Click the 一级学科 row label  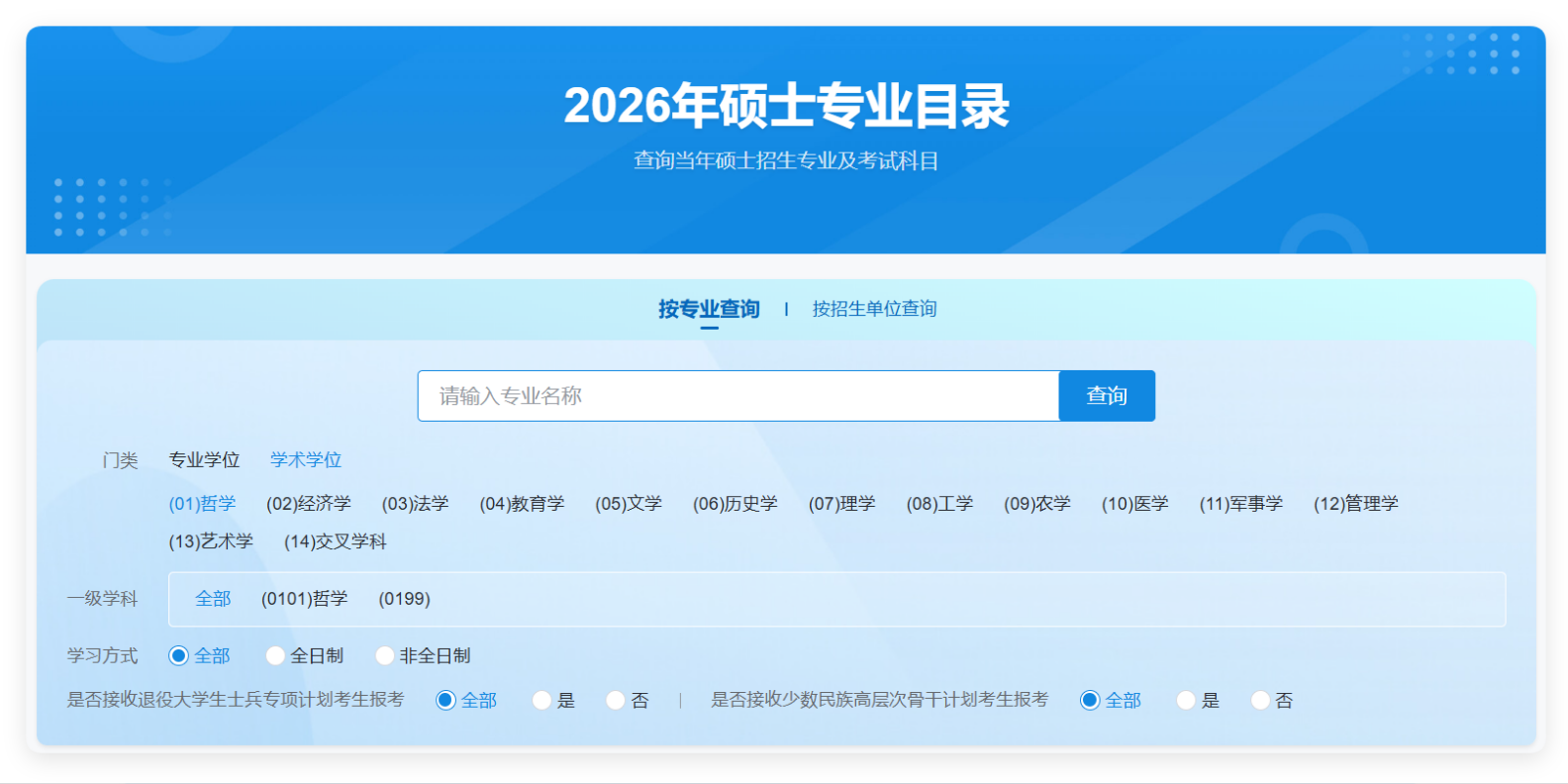103,599
